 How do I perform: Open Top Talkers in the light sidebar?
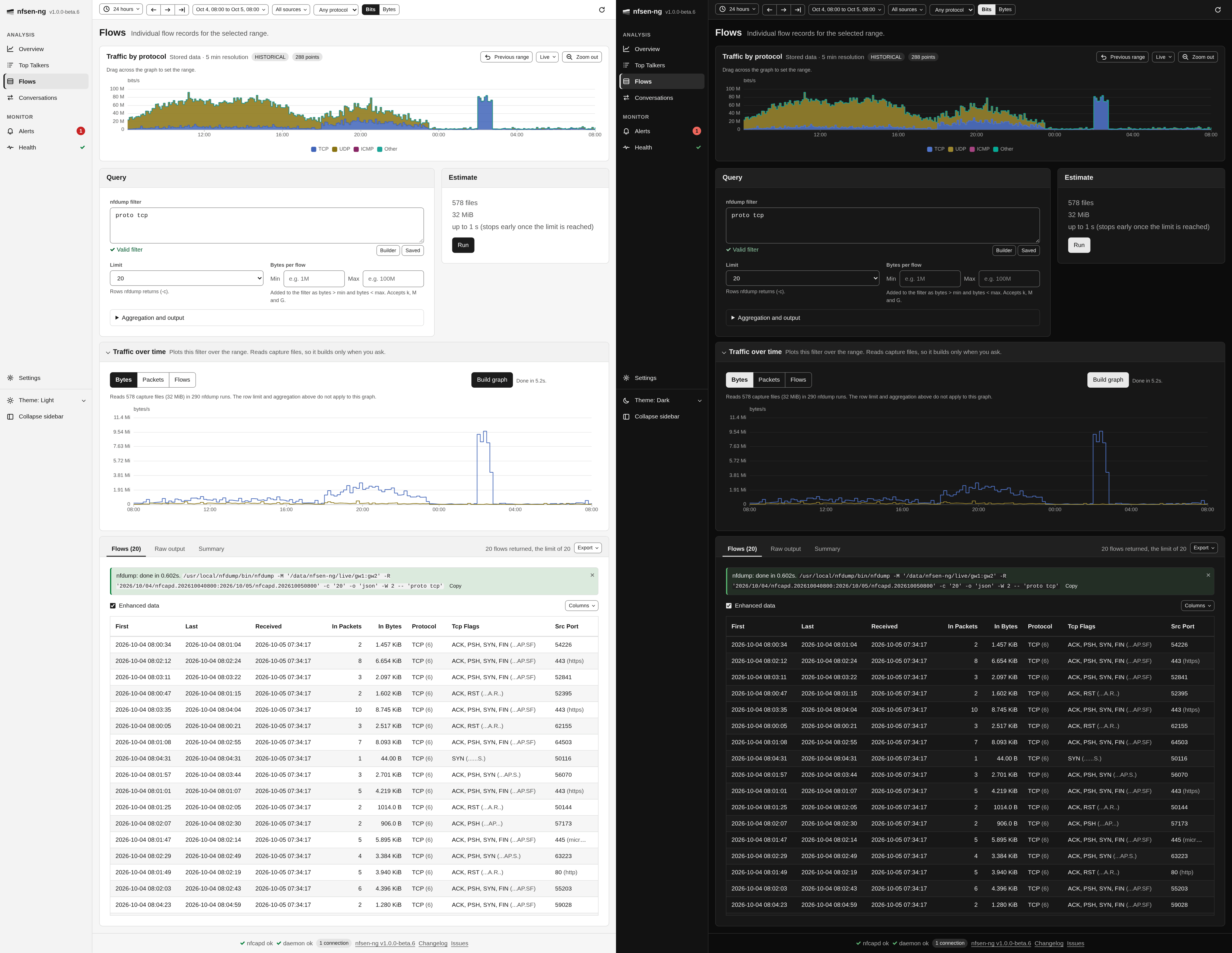pyautogui.click(x=46, y=65)
